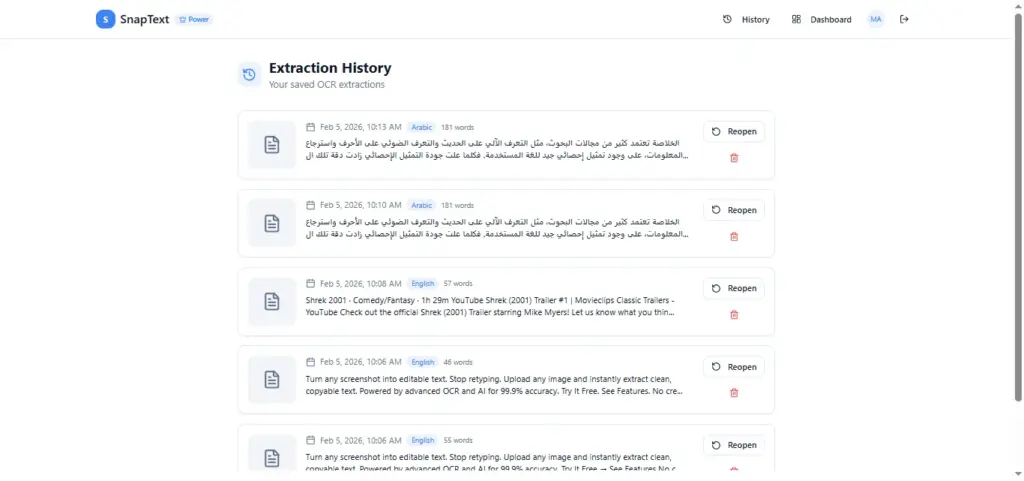The image size is (1024, 481).
Task: Delete the Shrek 2001 extraction entry
Action: (733, 314)
